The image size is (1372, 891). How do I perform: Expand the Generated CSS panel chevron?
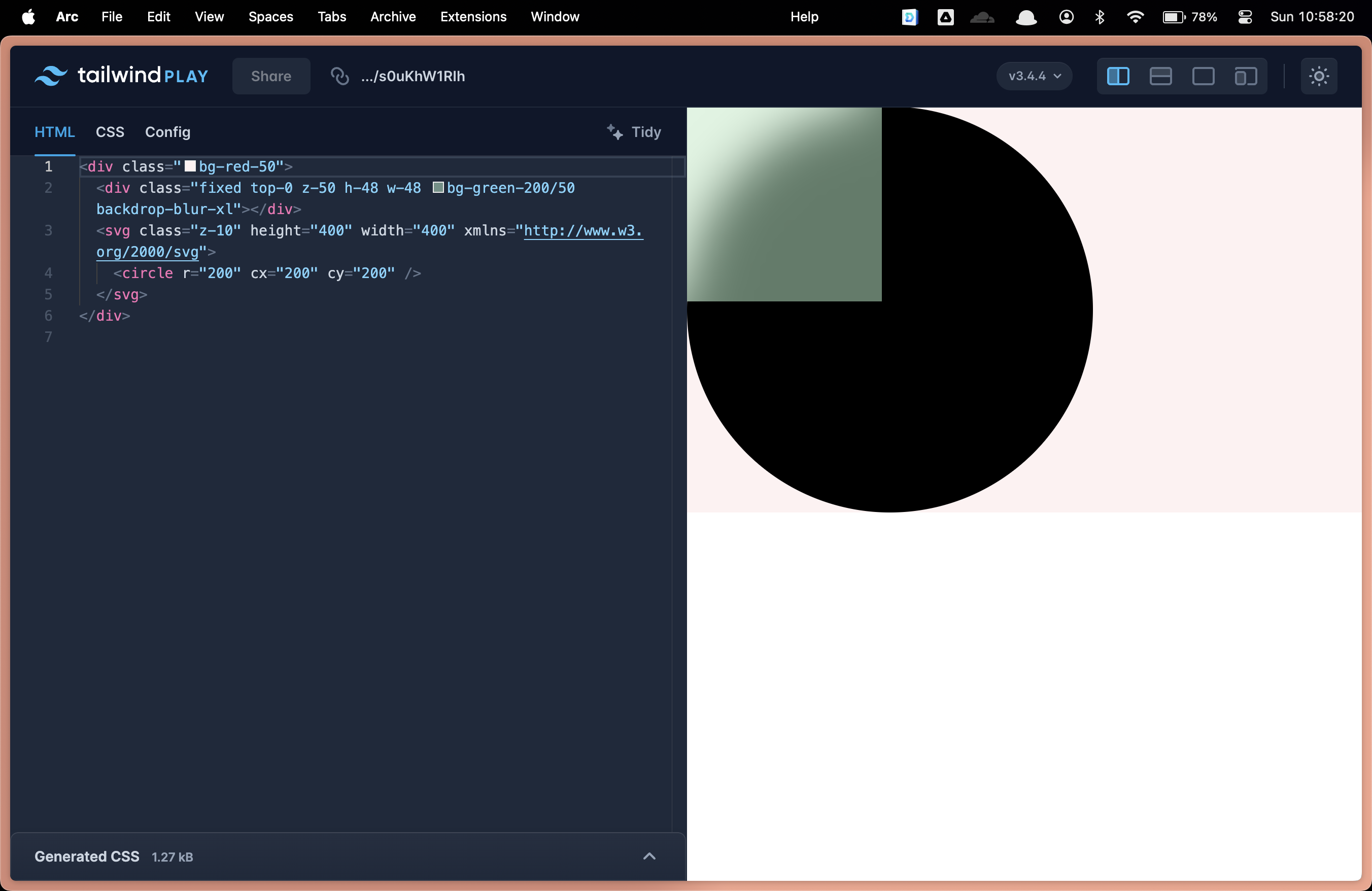coord(649,856)
